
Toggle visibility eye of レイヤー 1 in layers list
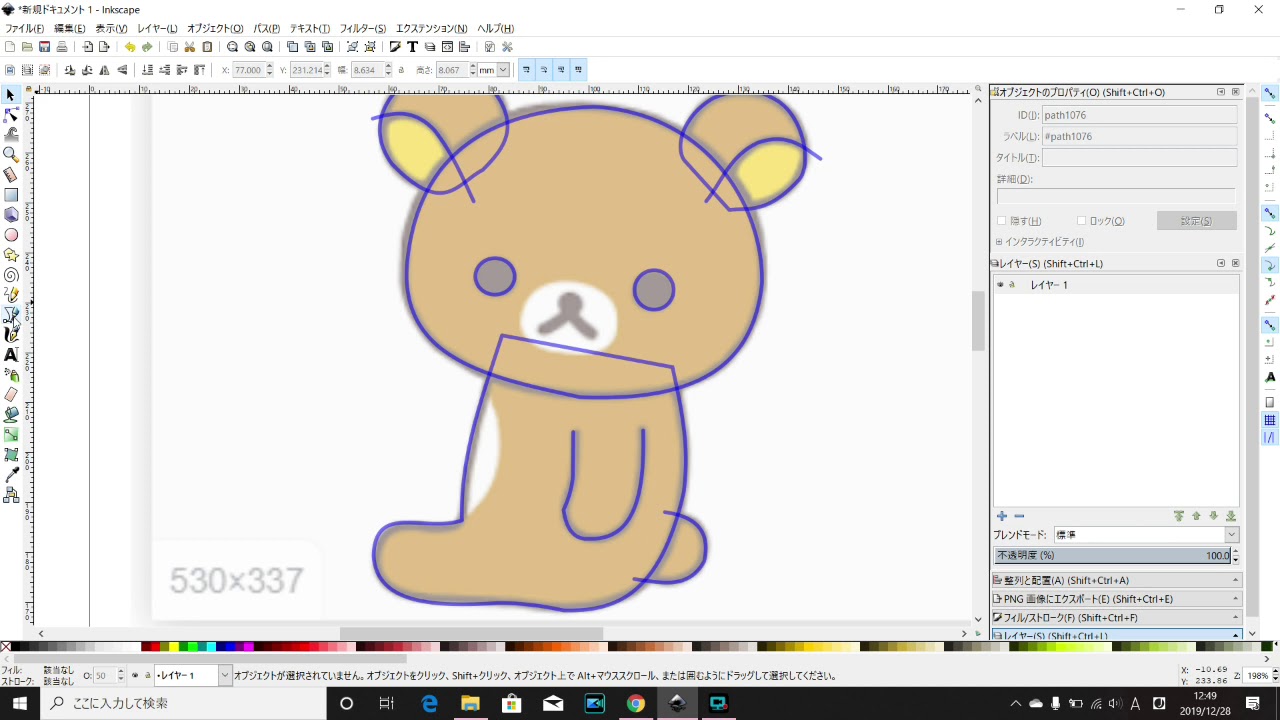tap(1000, 285)
